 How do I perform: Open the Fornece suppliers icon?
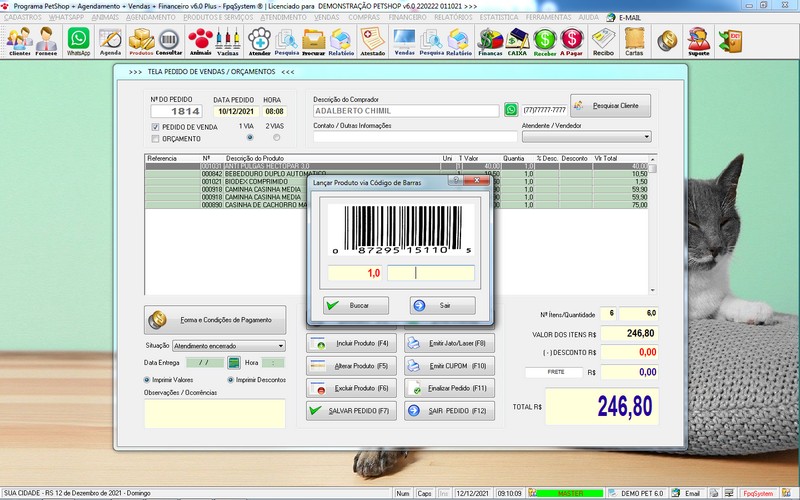click(46, 41)
